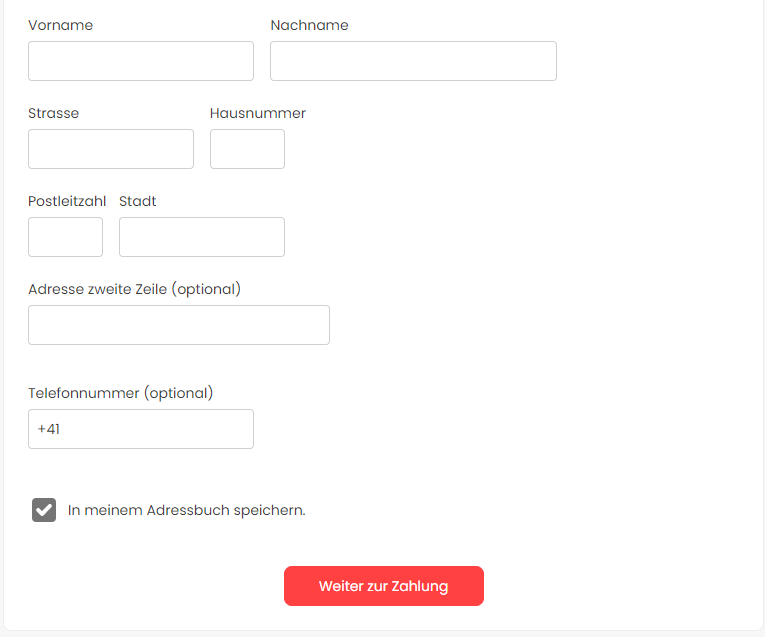Select the Stadt label
Viewport: 765px width, 637px height.
point(138,201)
